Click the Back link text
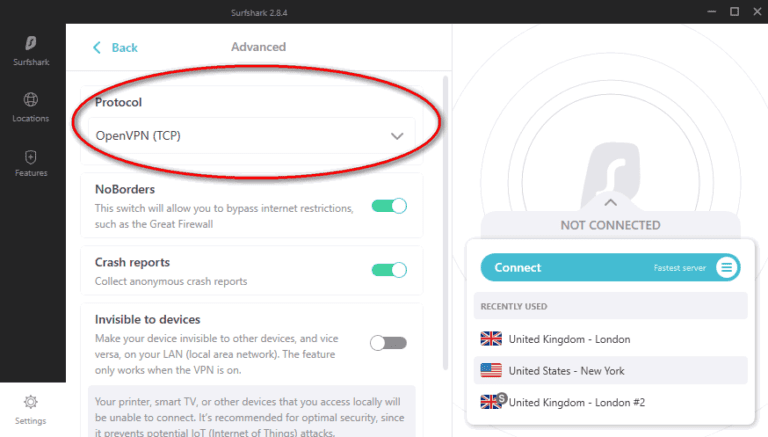 click(x=125, y=47)
